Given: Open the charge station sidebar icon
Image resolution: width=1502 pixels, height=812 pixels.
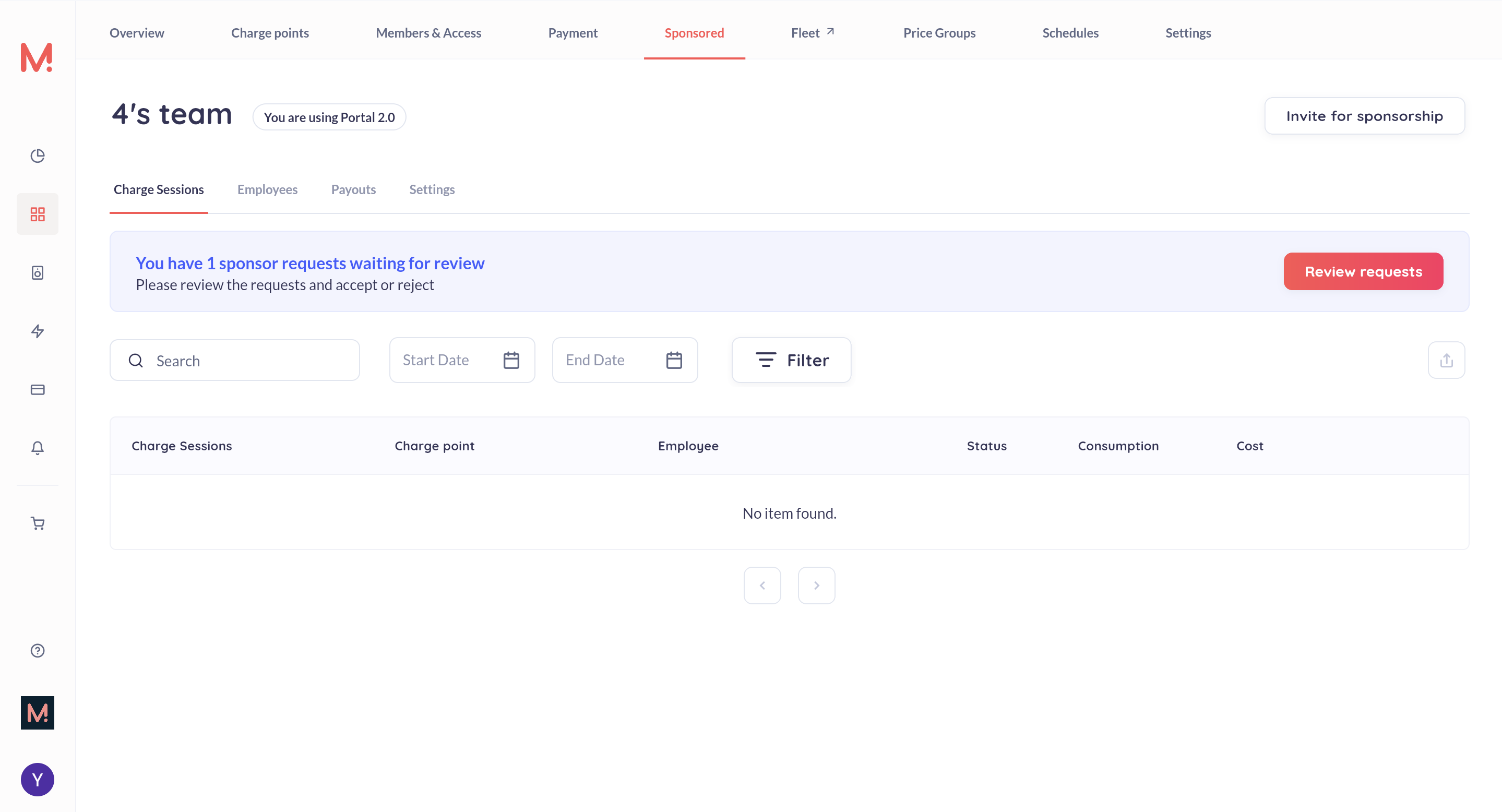Looking at the screenshot, I should [x=38, y=273].
